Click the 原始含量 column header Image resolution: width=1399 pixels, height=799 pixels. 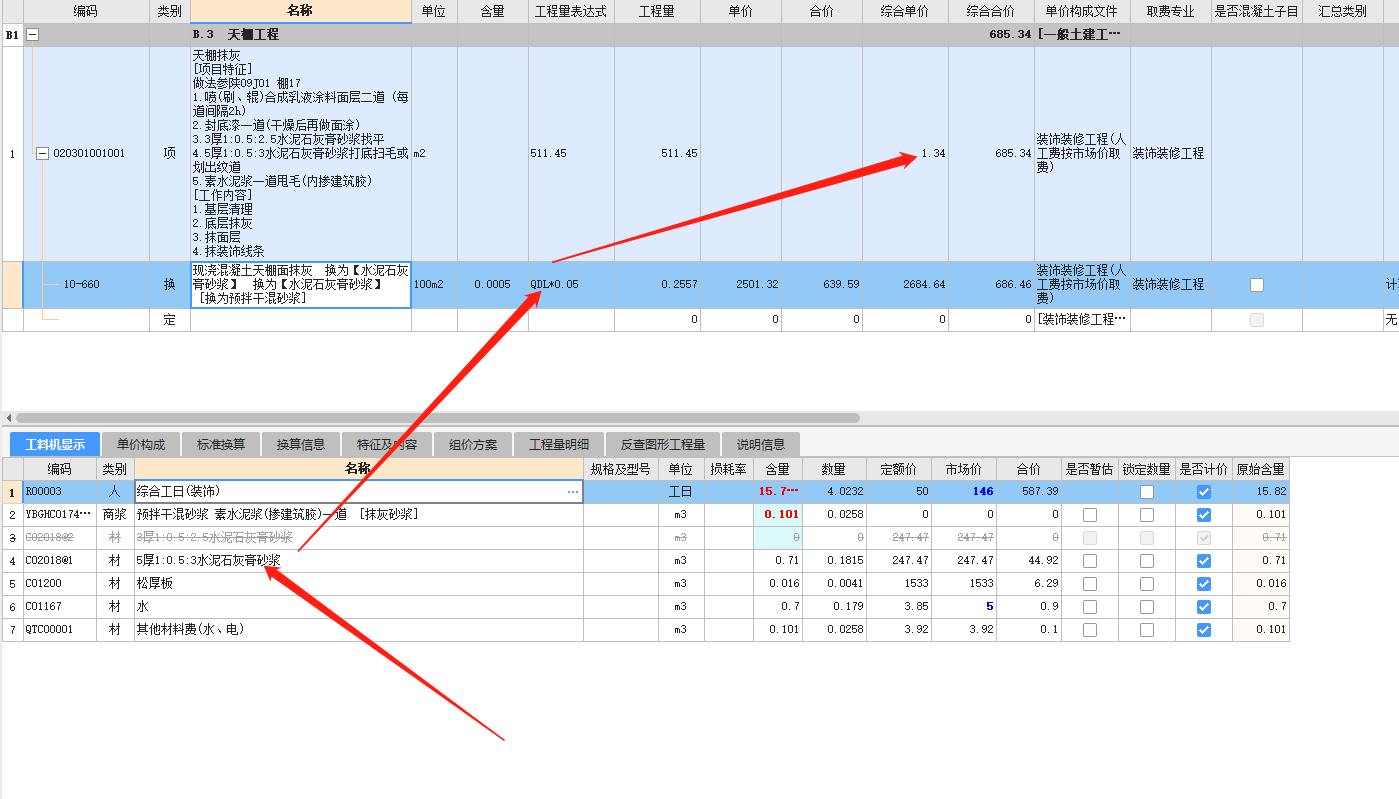coord(1261,469)
